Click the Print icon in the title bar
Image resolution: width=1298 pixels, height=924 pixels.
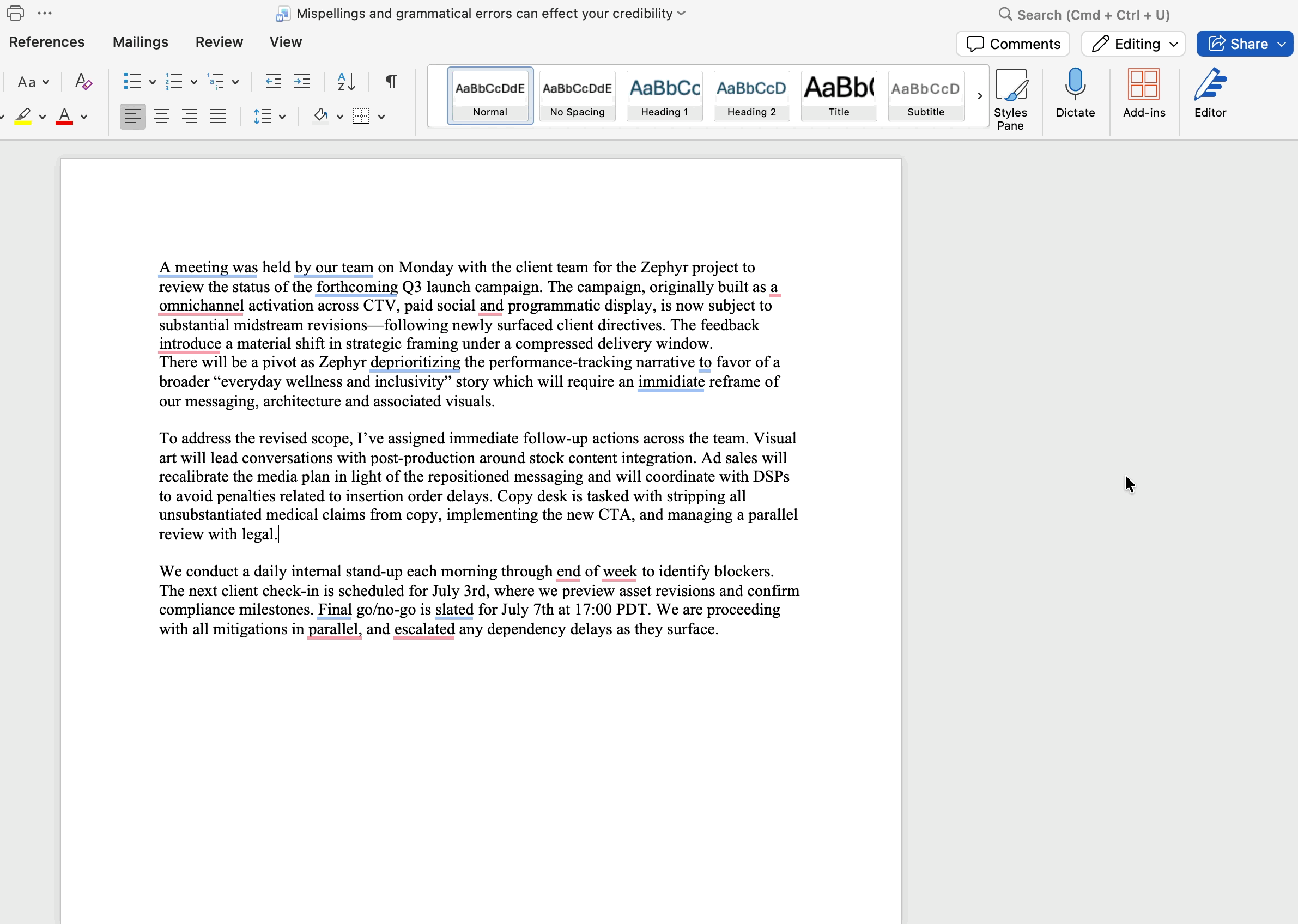pos(15,13)
